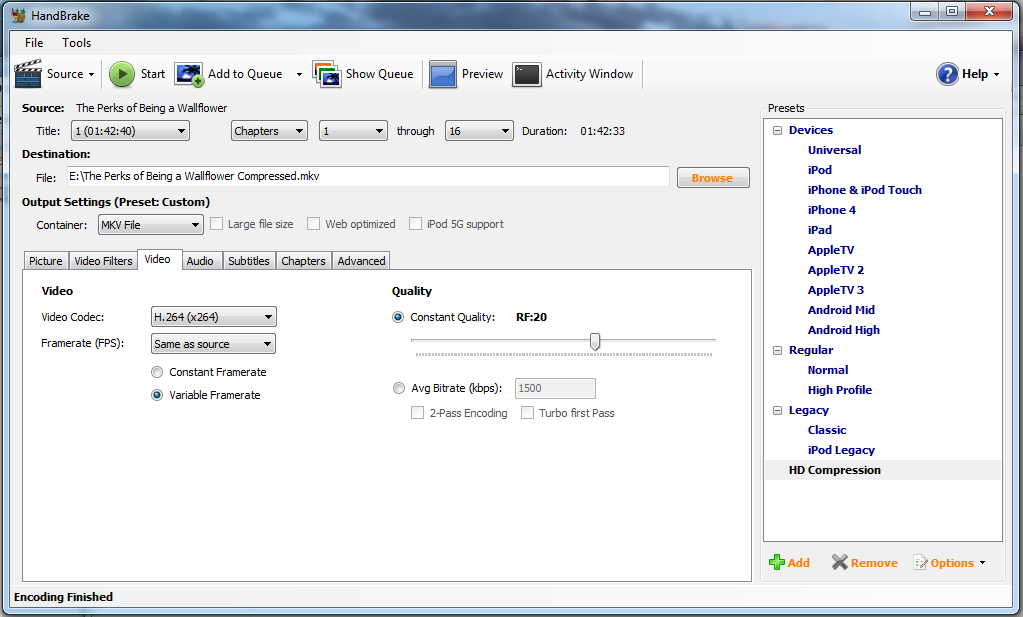This screenshot has width=1023, height=617.
Task: Switch to the Chapters tab
Action: [x=303, y=261]
